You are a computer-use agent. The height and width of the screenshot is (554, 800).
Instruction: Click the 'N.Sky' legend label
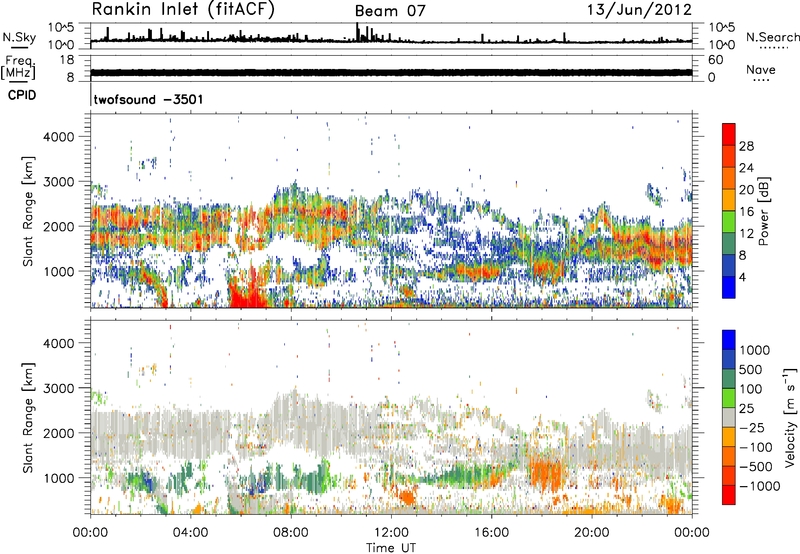point(19,37)
